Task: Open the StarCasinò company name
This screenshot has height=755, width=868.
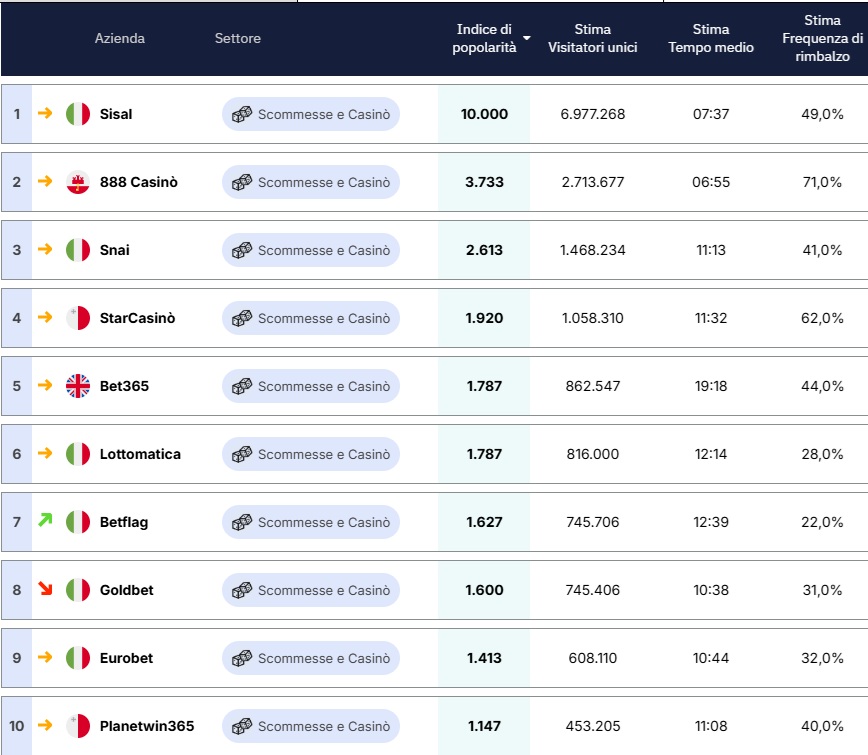Action: (137, 318)
